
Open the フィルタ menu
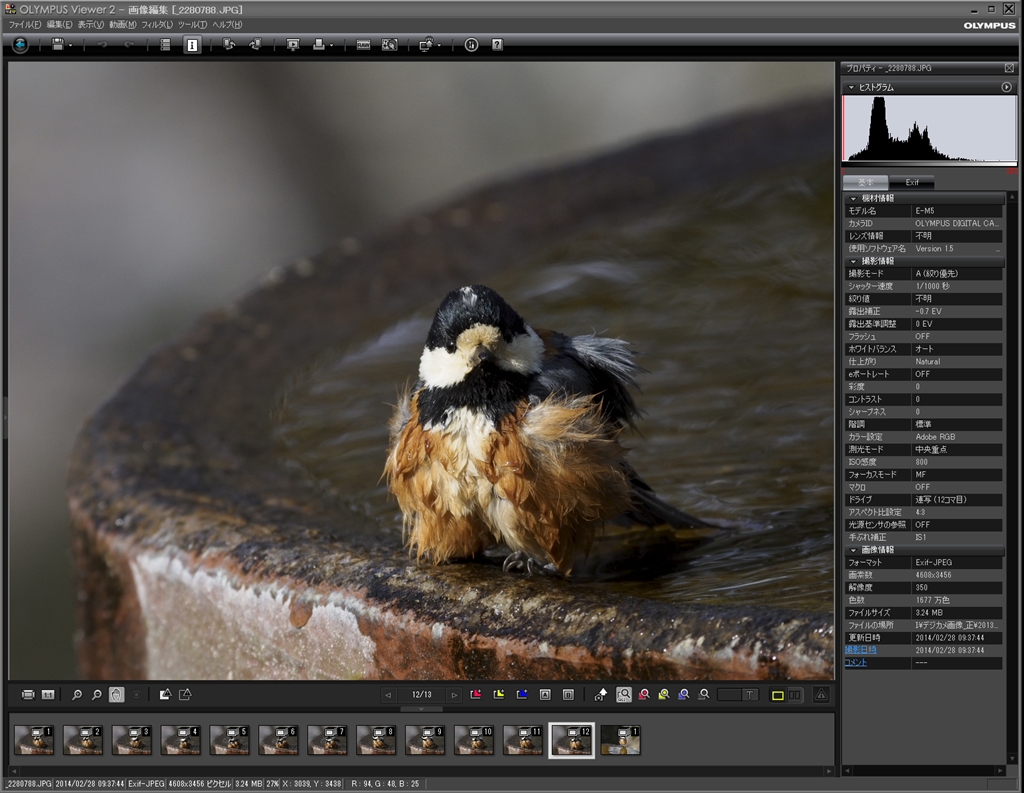coord(156,24)
